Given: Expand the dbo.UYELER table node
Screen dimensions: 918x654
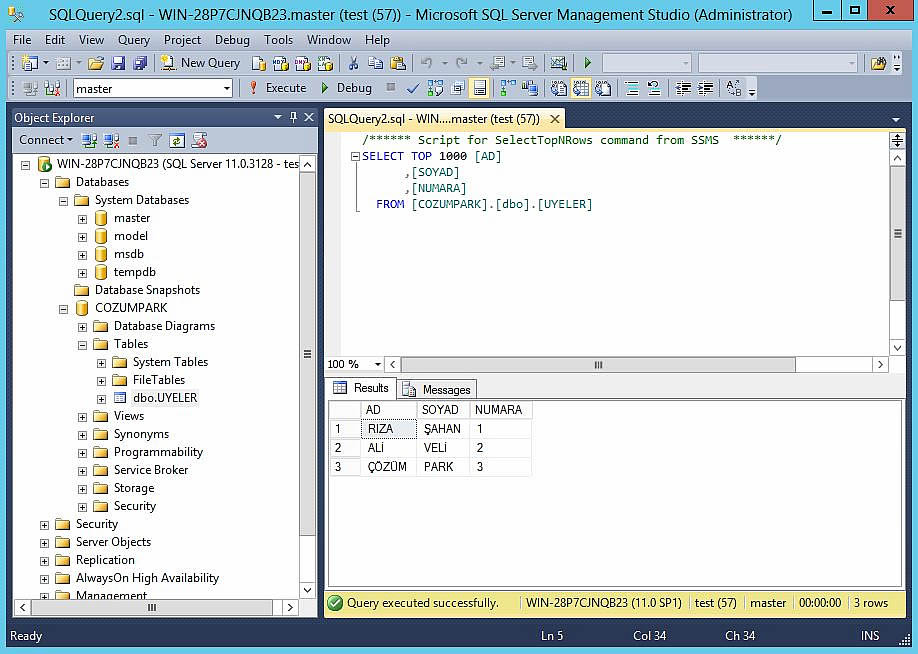Looking at the screenshot, I should (101, 398).
